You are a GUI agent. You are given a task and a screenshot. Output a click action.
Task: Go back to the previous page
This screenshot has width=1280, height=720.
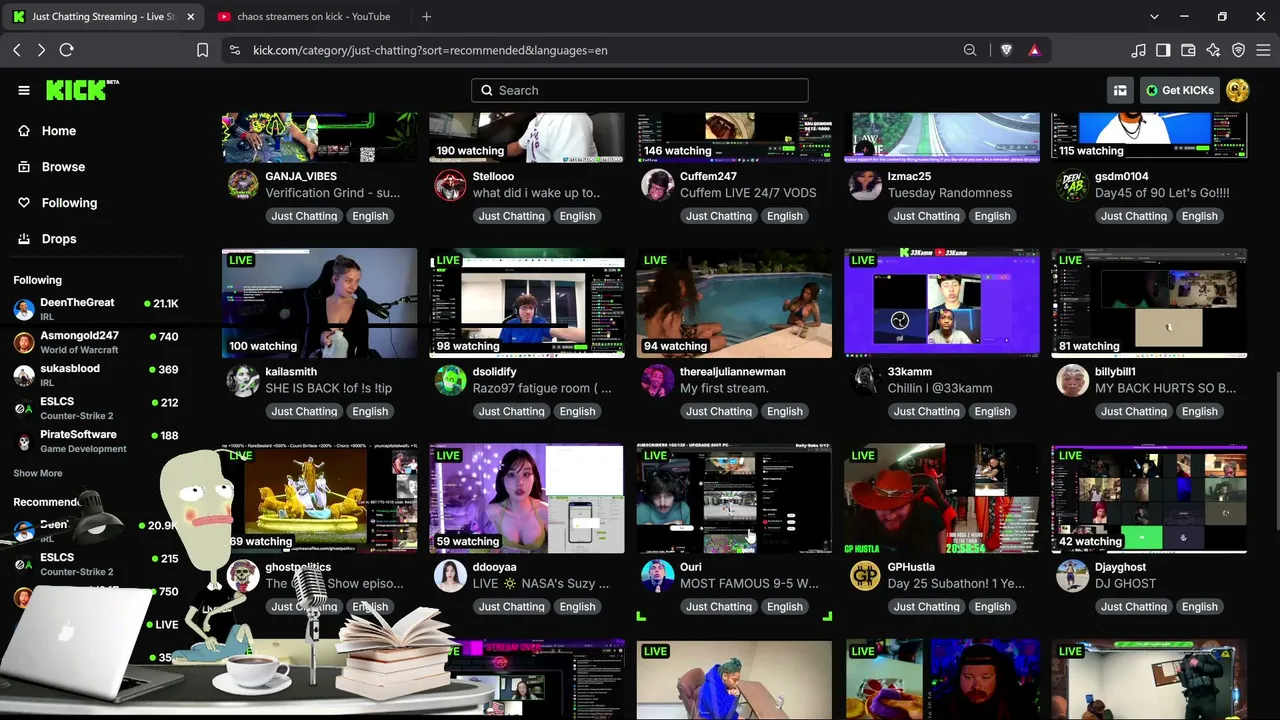[17, 50]
